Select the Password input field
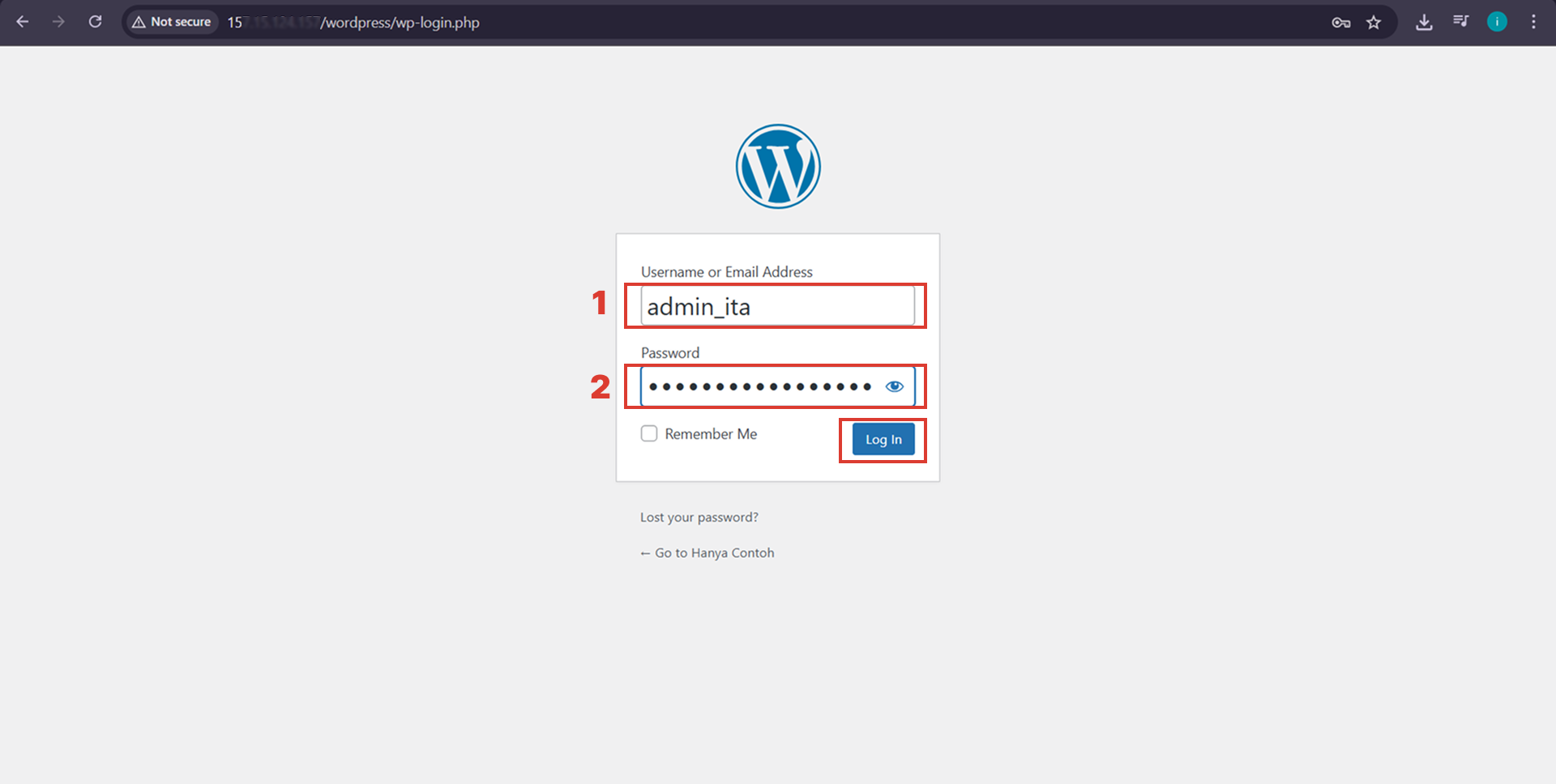Screen dimensions: 1556x784 [x=762, y=386]
